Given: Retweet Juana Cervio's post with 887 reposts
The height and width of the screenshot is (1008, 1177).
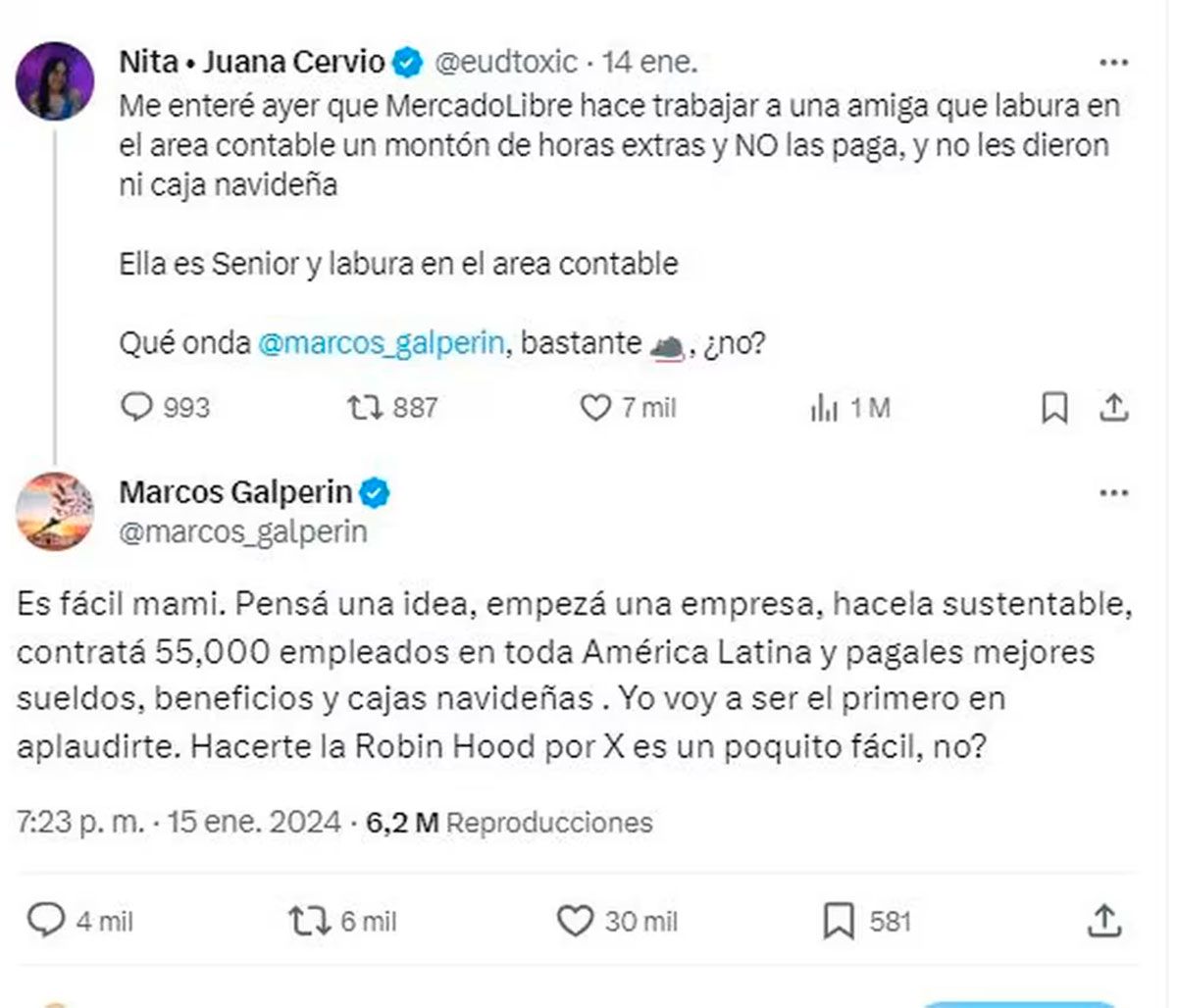Looking at the screenshot, I should (x=365, y=407).
